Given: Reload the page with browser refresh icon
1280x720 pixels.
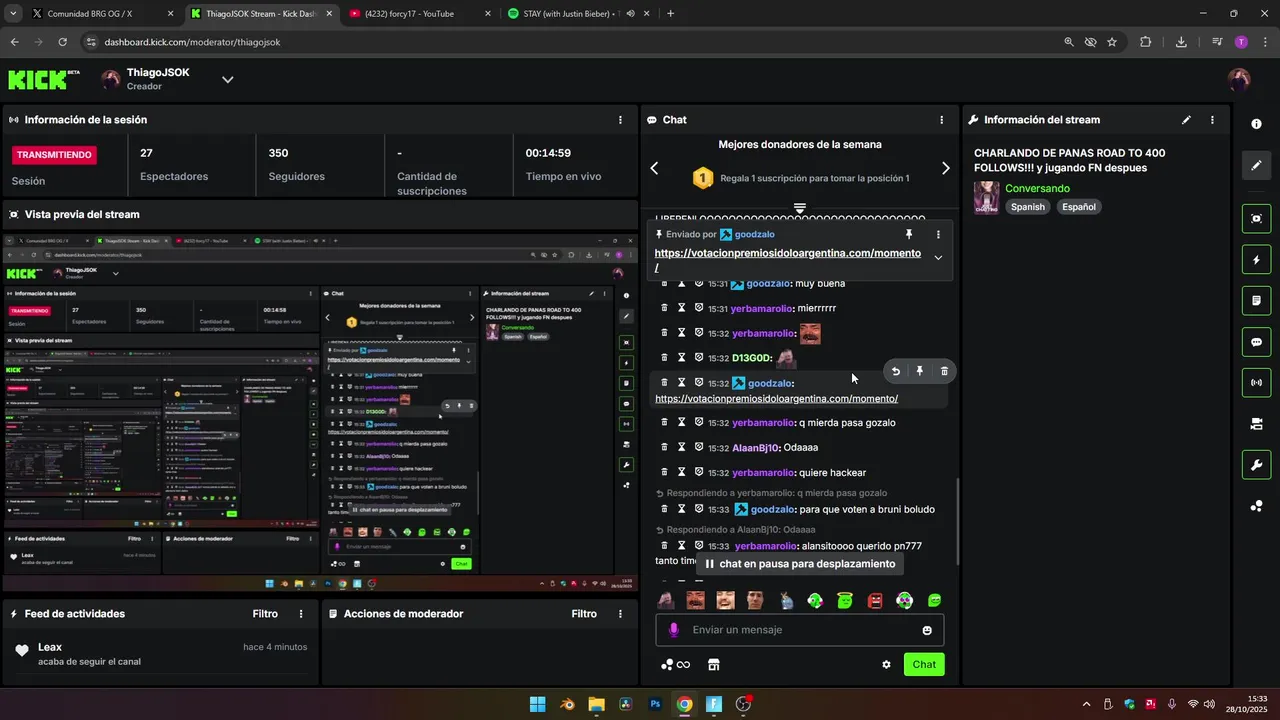Looking at the screenshot, I should pyautogui.click(x=62, y=42).
